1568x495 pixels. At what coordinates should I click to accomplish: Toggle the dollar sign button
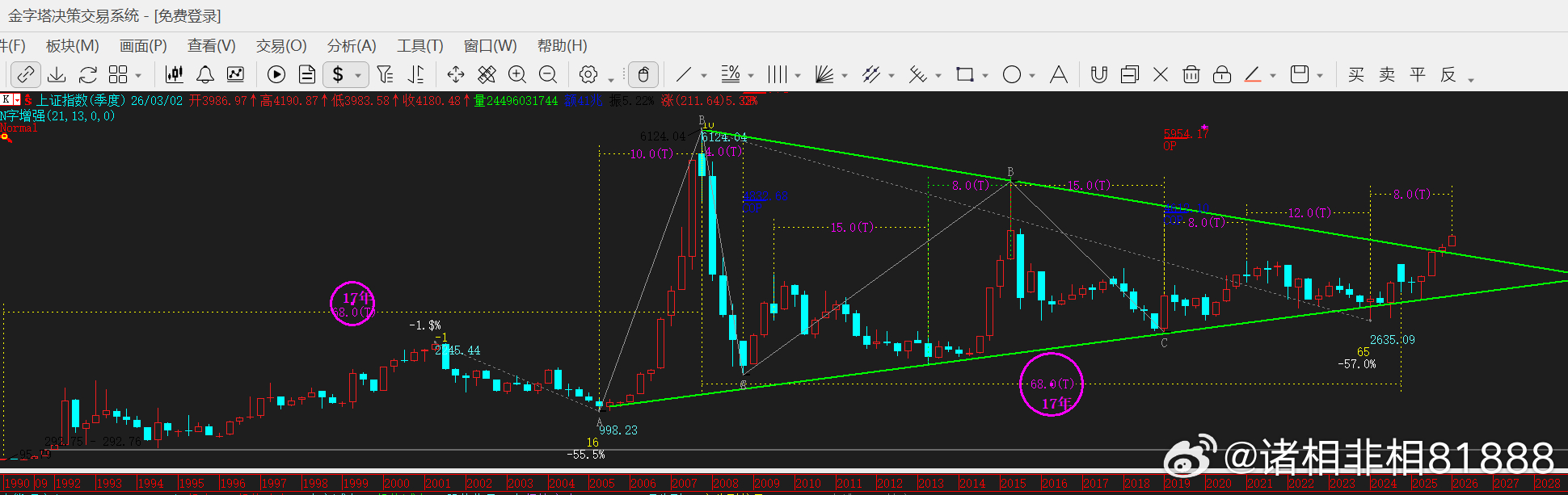coord(338,74)
